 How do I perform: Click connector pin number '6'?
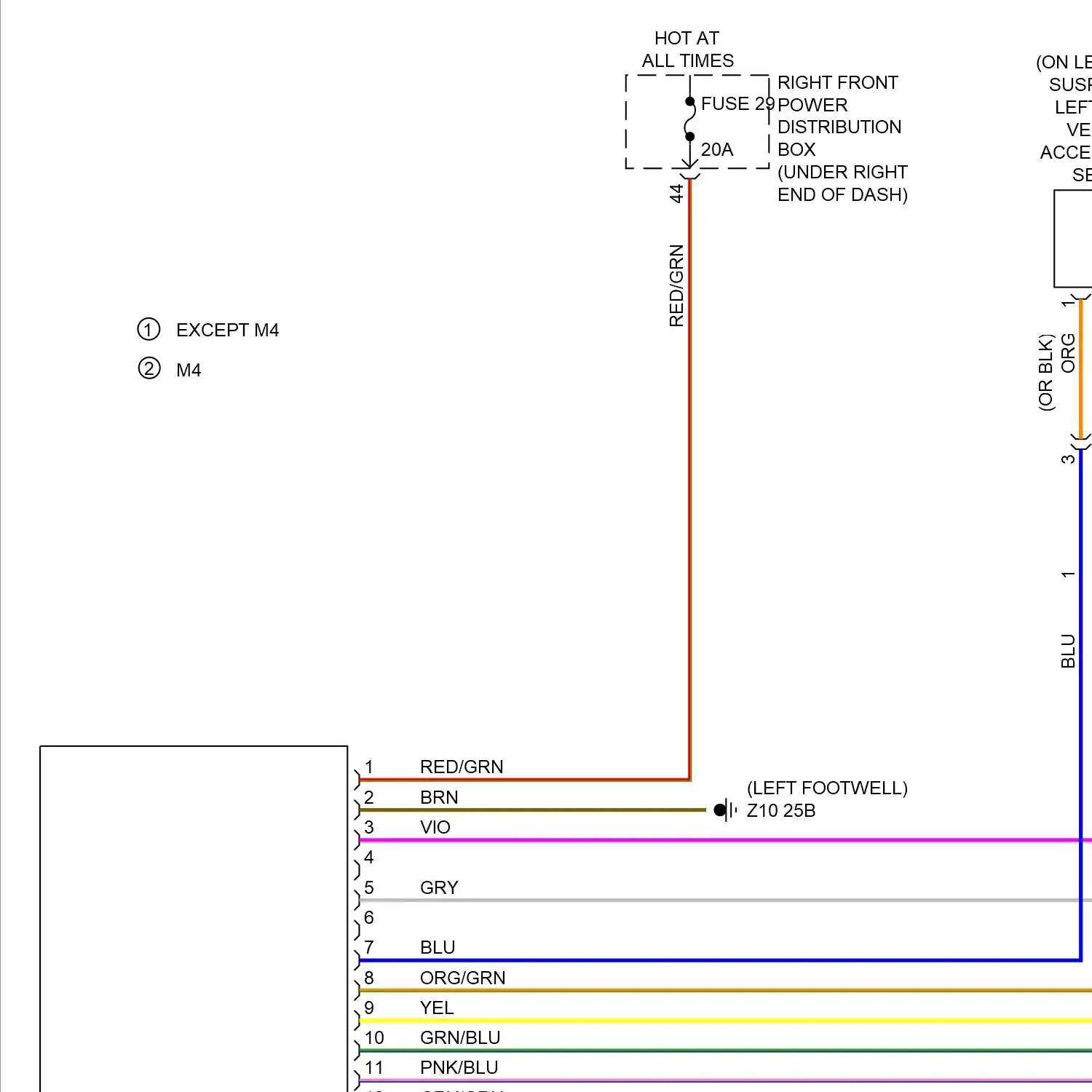[x=369, y=918]
